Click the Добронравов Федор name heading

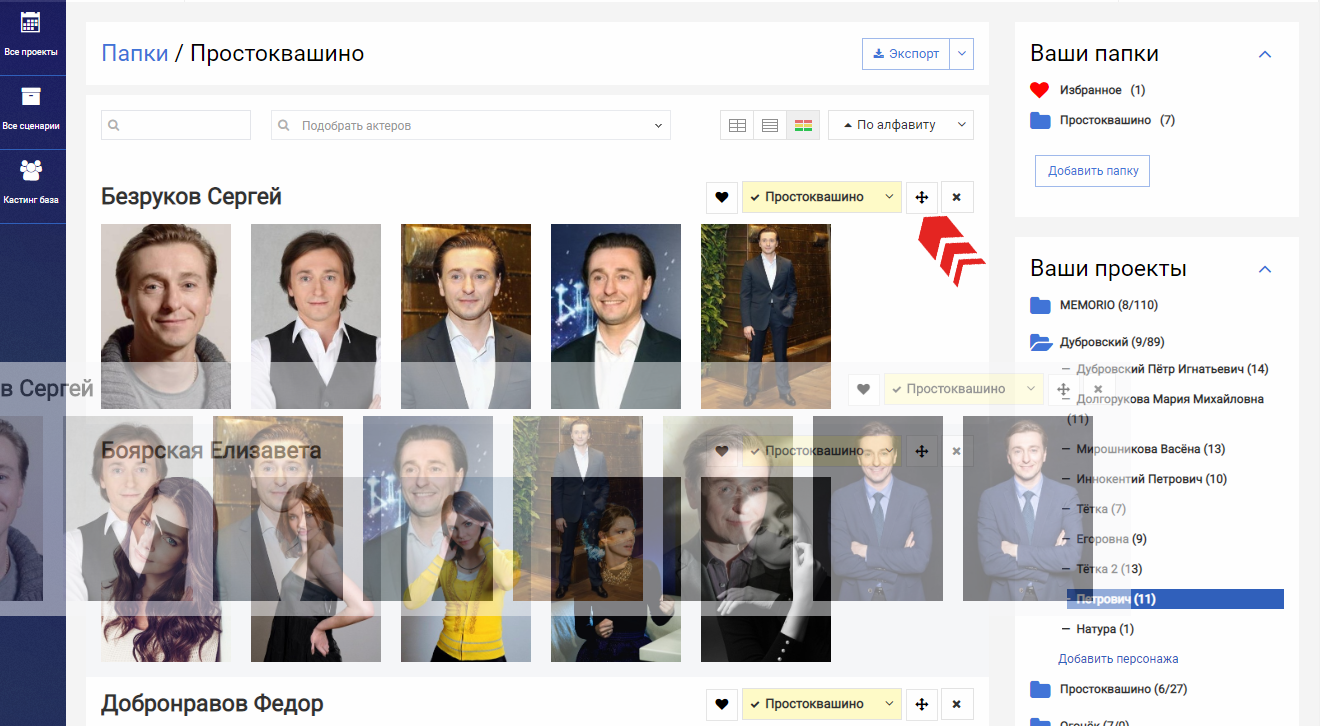(212, 704)
